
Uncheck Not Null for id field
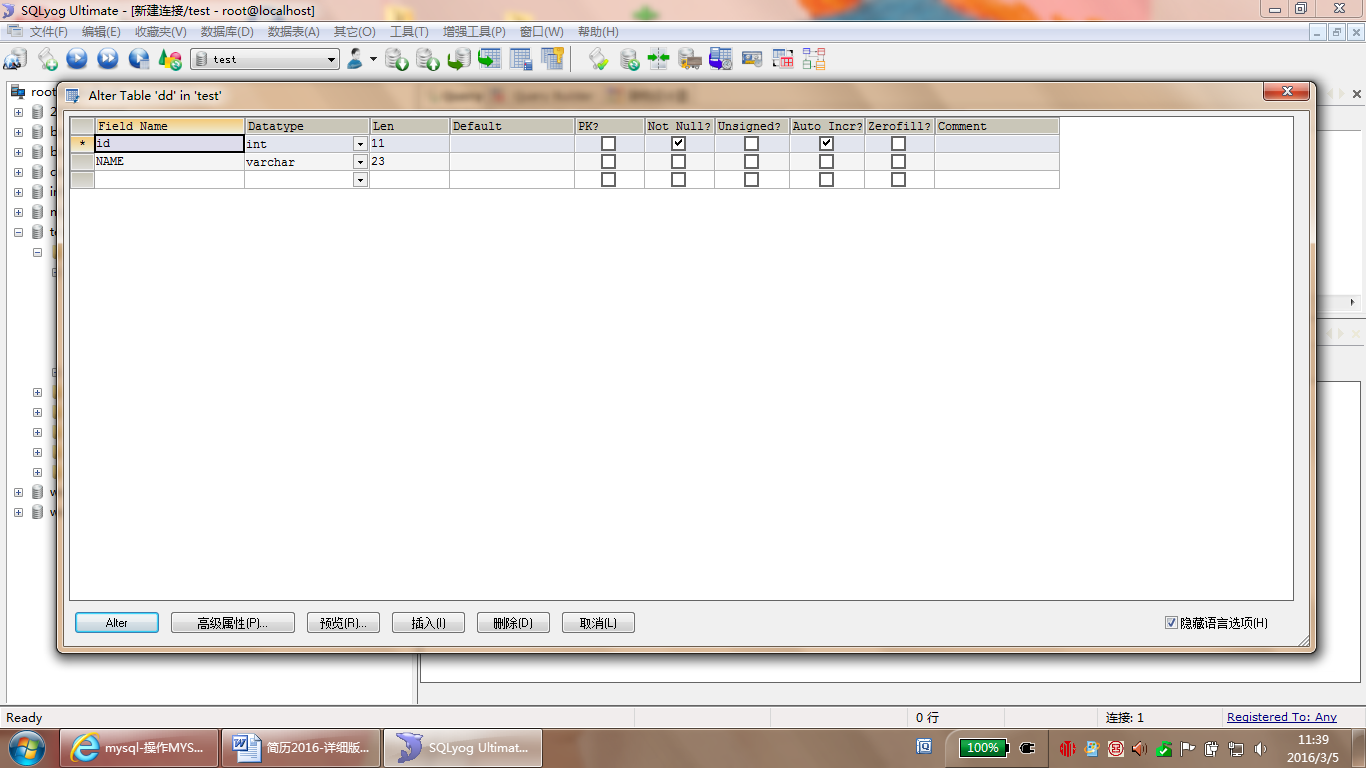pos(678,144)
